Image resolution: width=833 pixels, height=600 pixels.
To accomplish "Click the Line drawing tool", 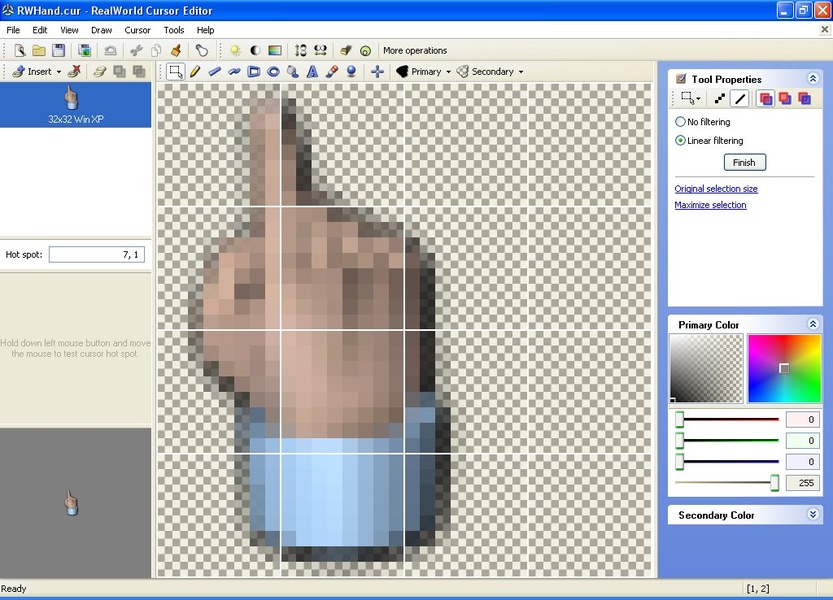I will [x=214, y=72].
